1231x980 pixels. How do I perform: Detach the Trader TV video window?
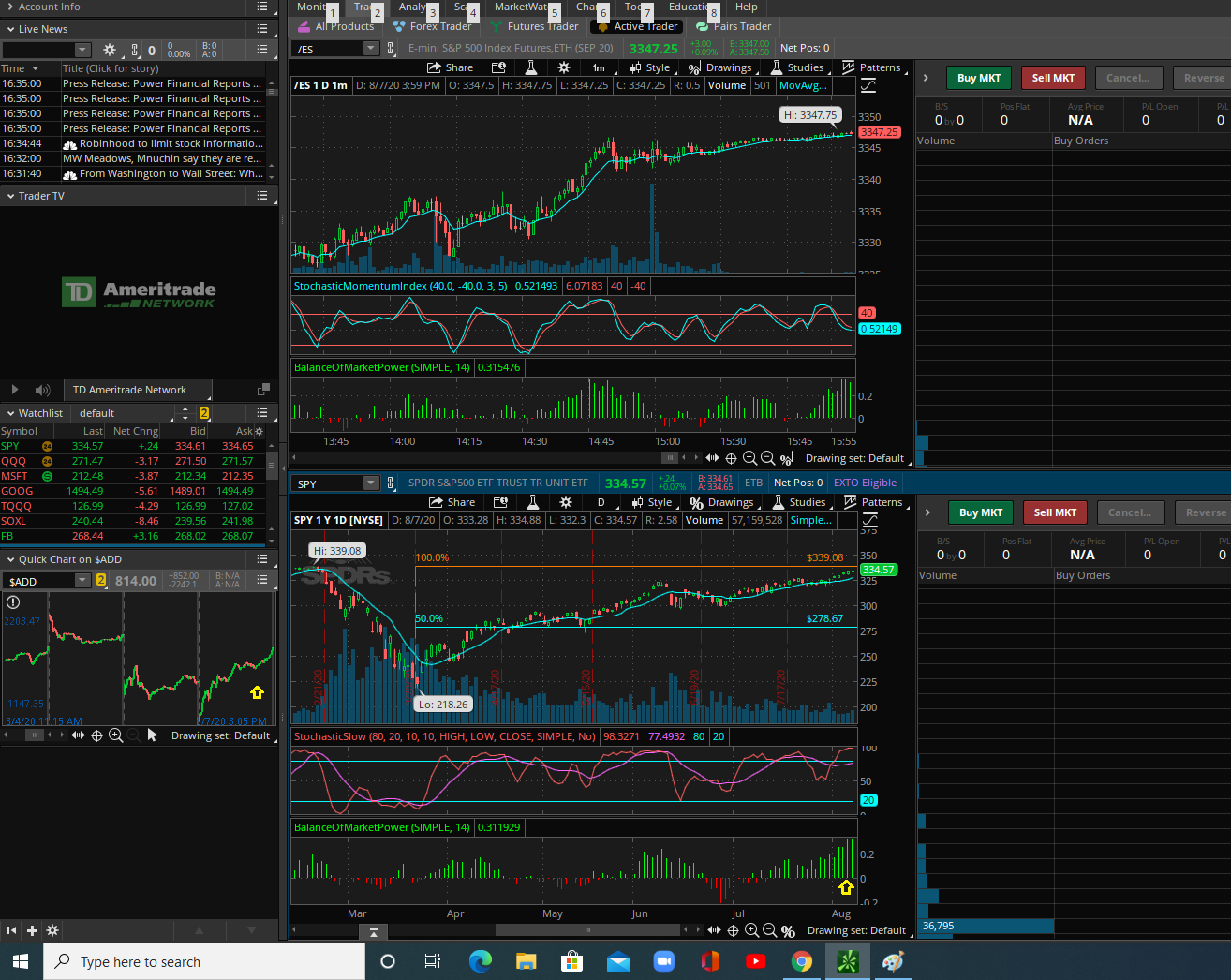[x=263, y=390]
